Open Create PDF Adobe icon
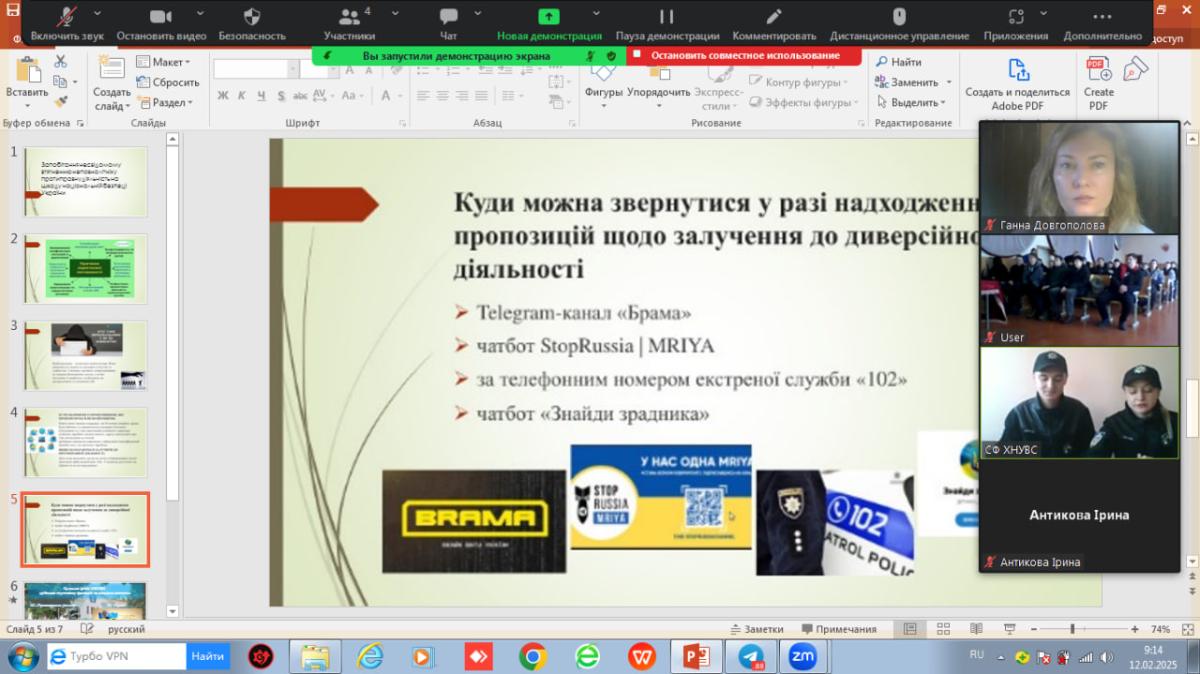The width and height of the screenshot is (1200, 674). coord(1098,80)
